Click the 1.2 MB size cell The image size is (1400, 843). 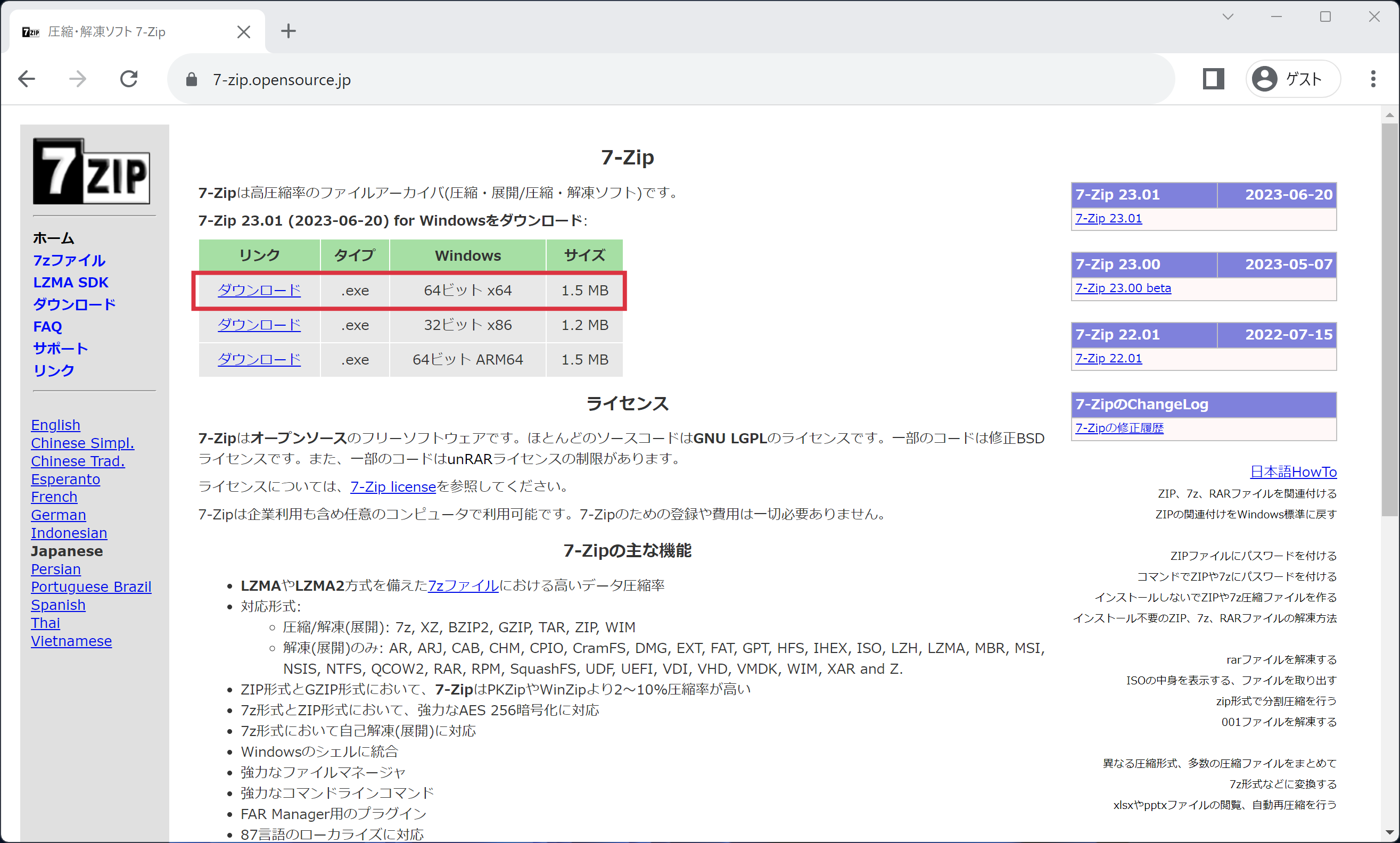pos(584,325)
